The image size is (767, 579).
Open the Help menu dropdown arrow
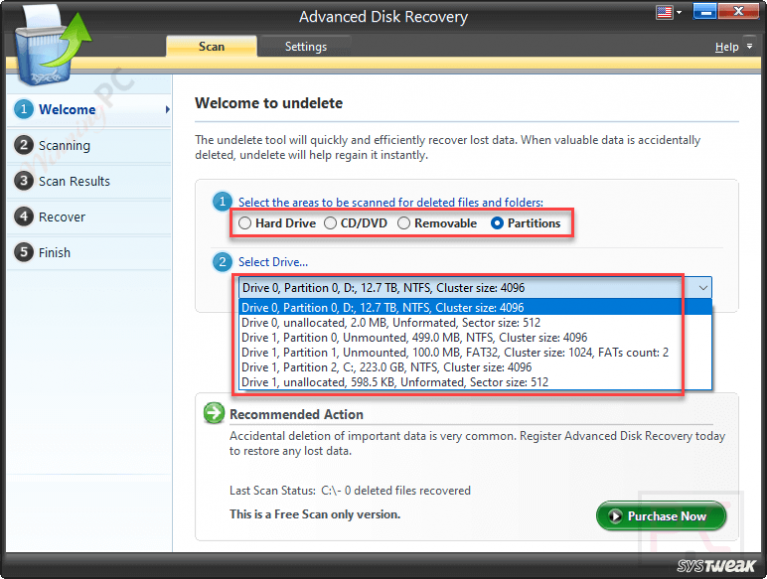tap(749, 46)
